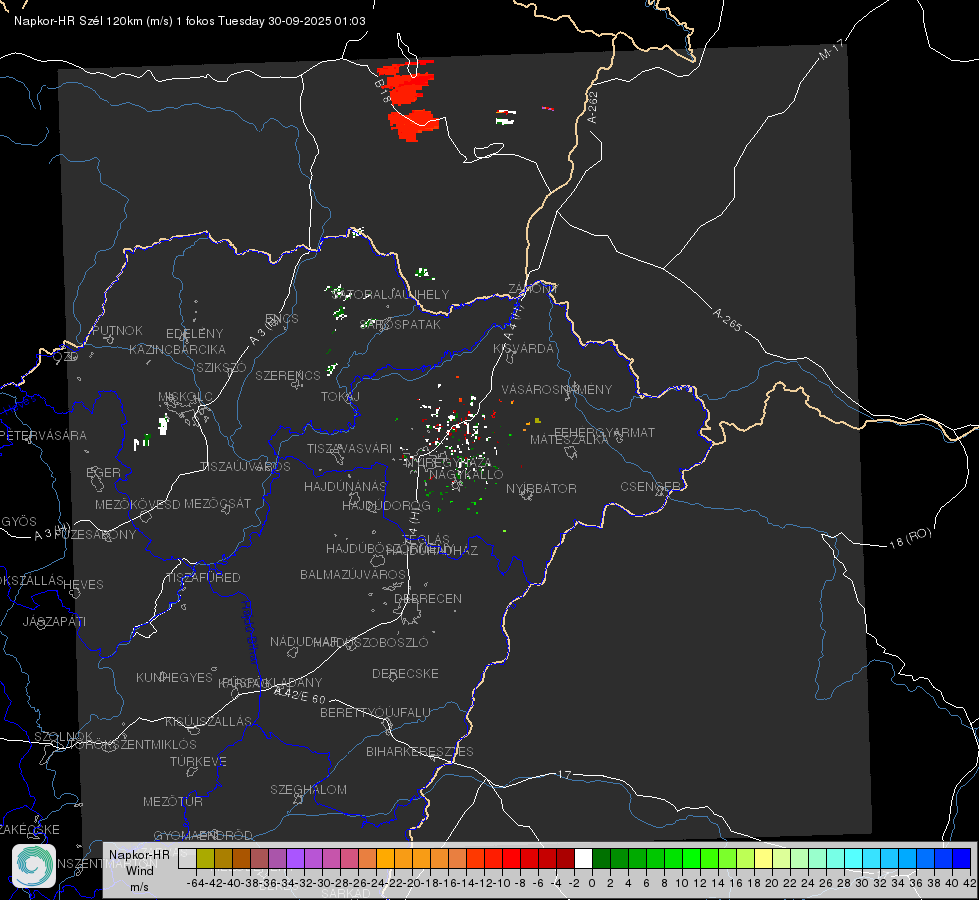Click the EDELÉNY city label
This screenshot has height=900, width=979.
tap(194, 334)
